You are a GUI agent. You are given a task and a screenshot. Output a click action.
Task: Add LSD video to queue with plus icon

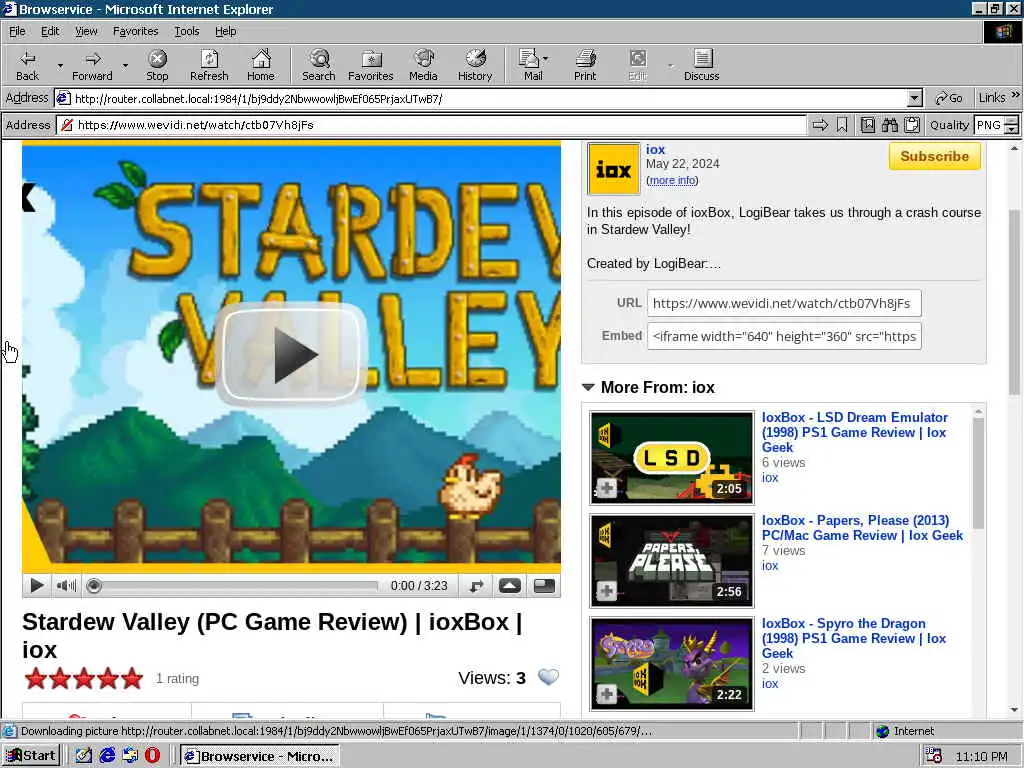click(x=606, y=488)
